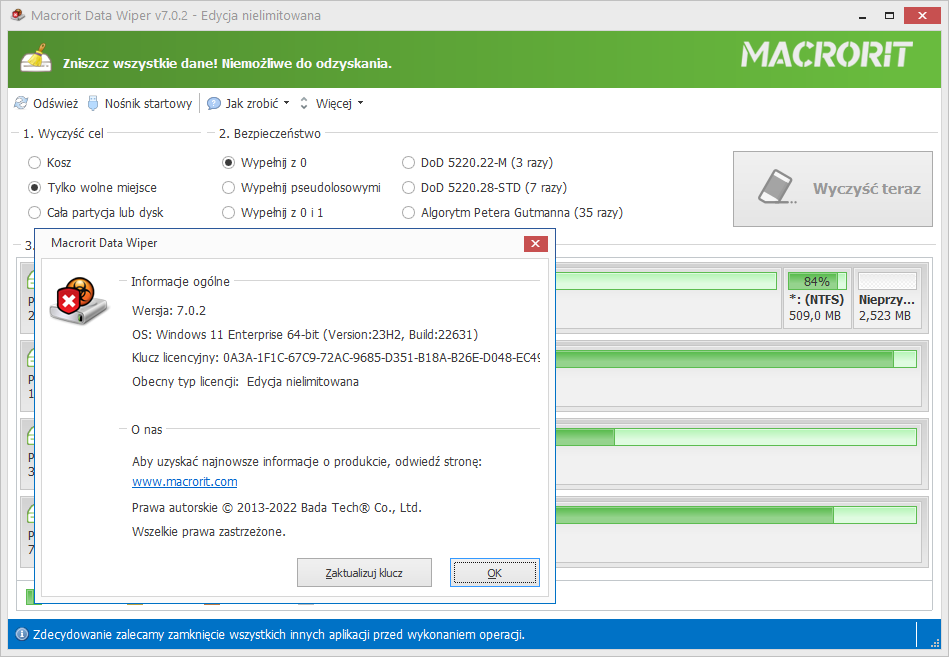
Task: Click the broom disk icon in green banner
Action: (36, 58)
